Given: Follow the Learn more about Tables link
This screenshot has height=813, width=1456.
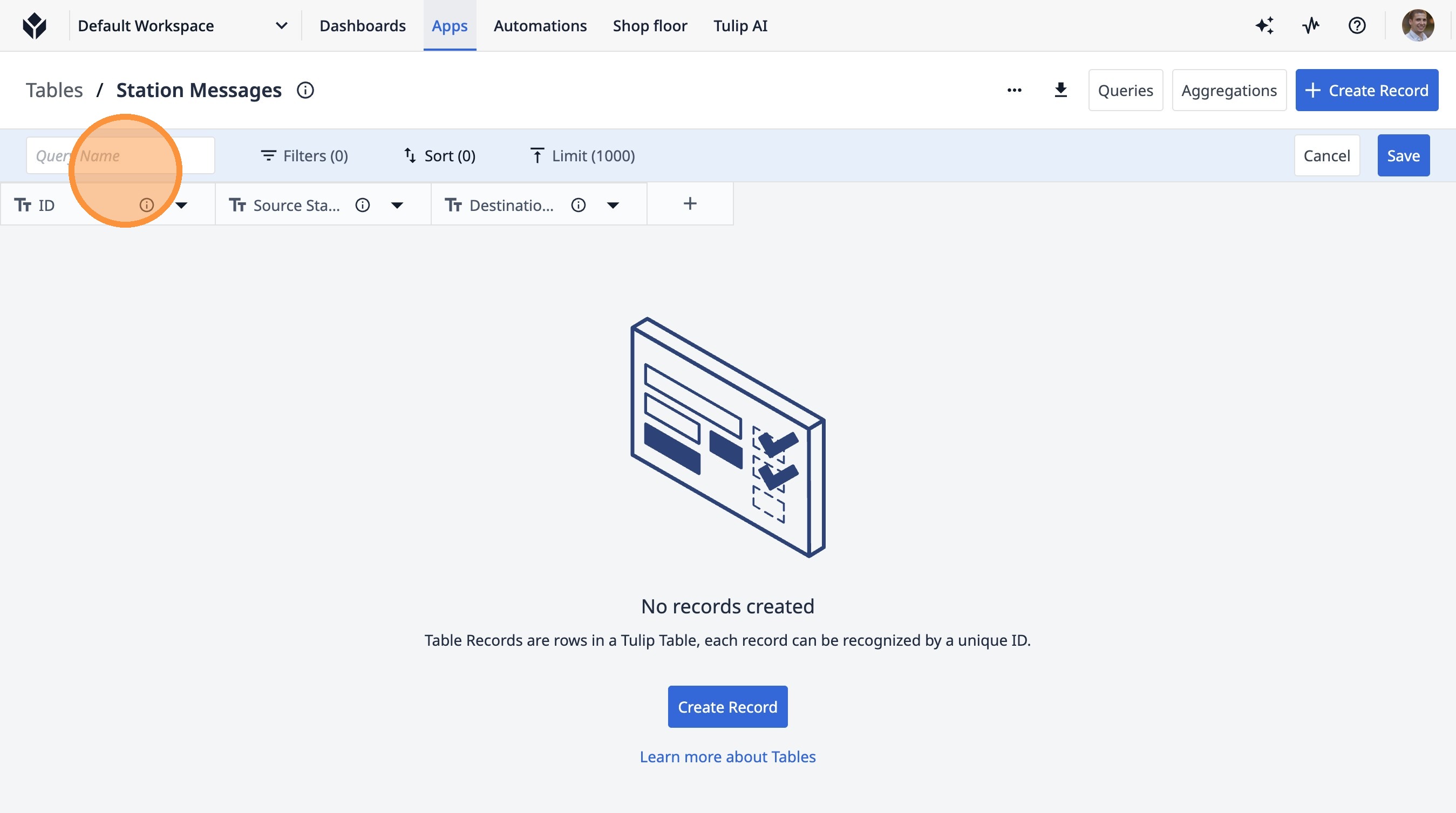Looking at the screenshot, I should (x=727, y=756).
